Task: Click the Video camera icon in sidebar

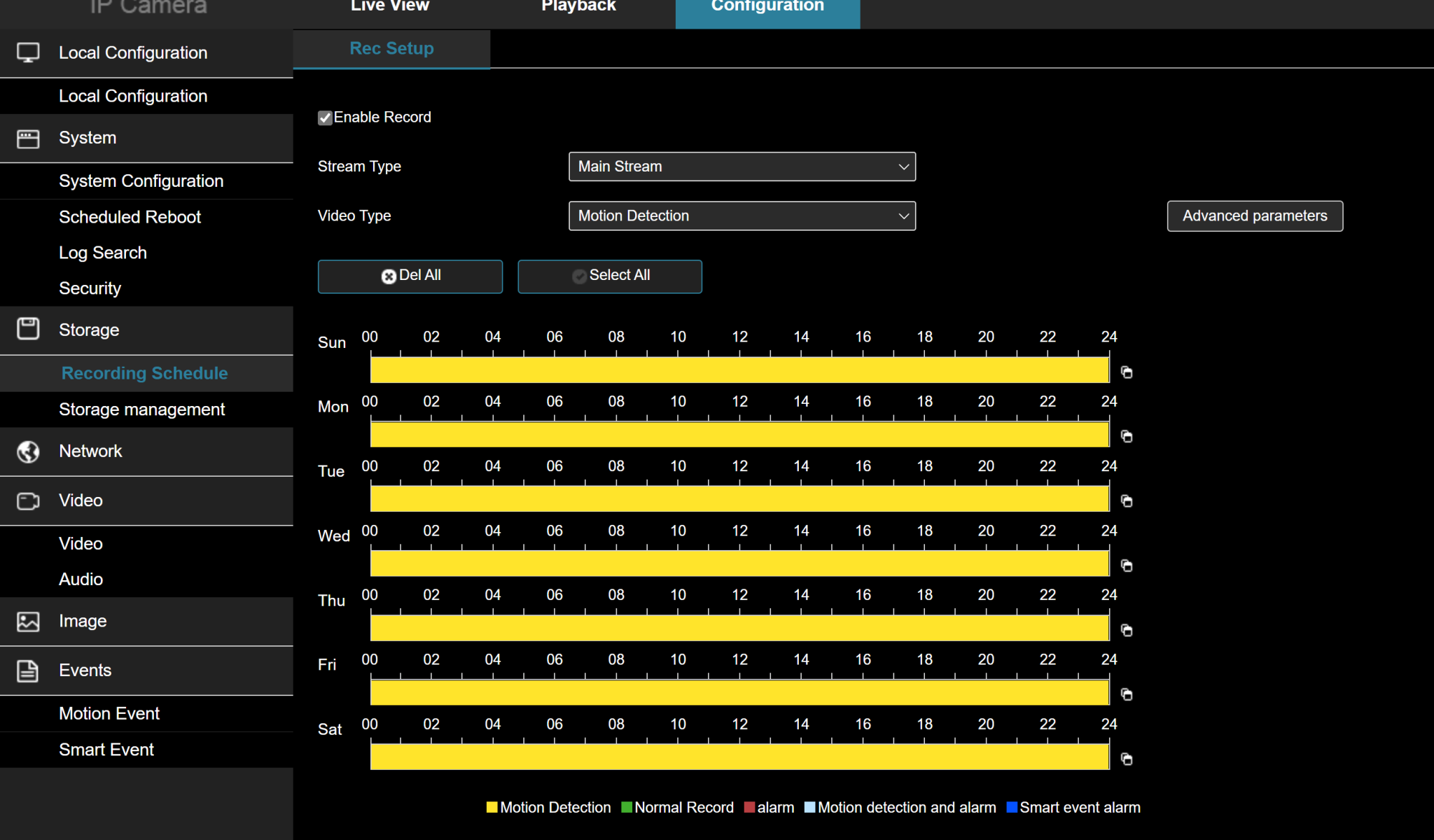Action: click(28, 500)
